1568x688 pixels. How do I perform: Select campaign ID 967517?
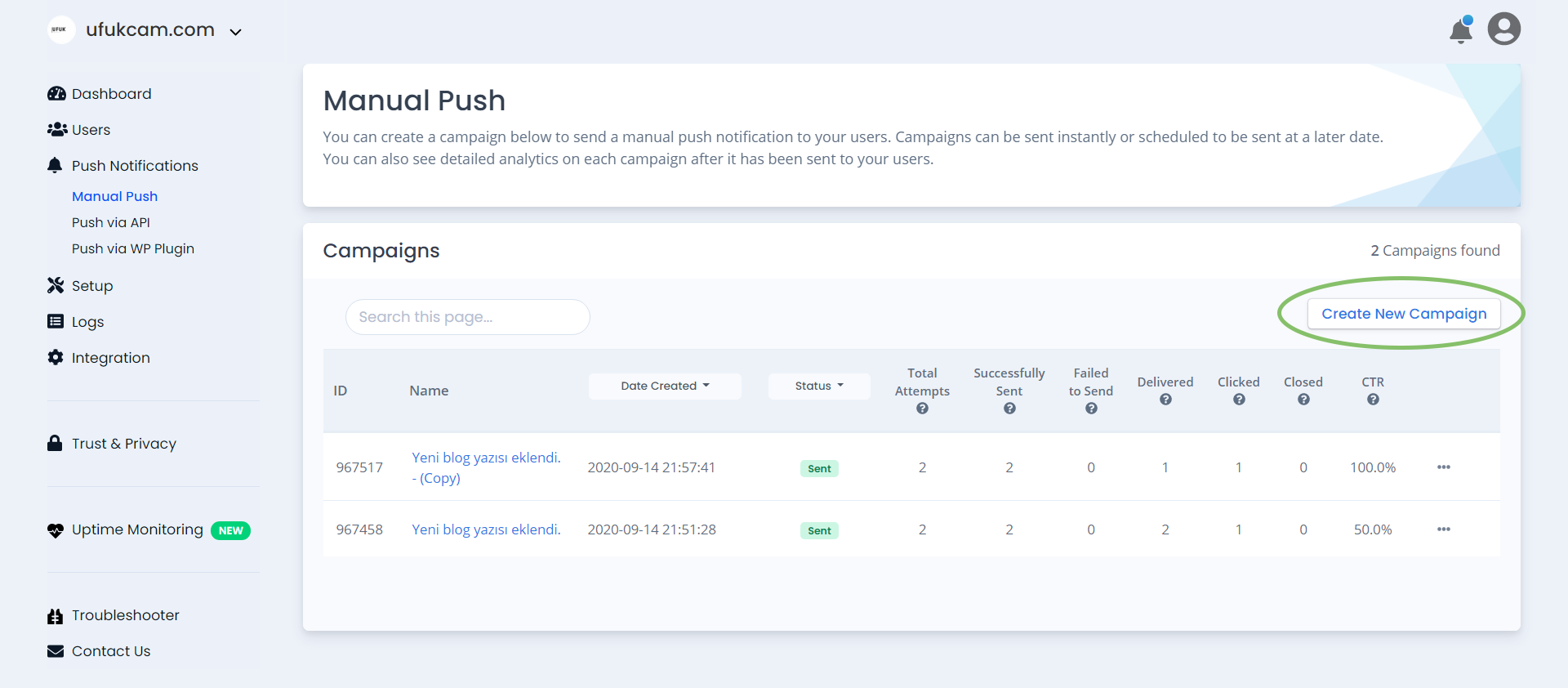(359, 467)
